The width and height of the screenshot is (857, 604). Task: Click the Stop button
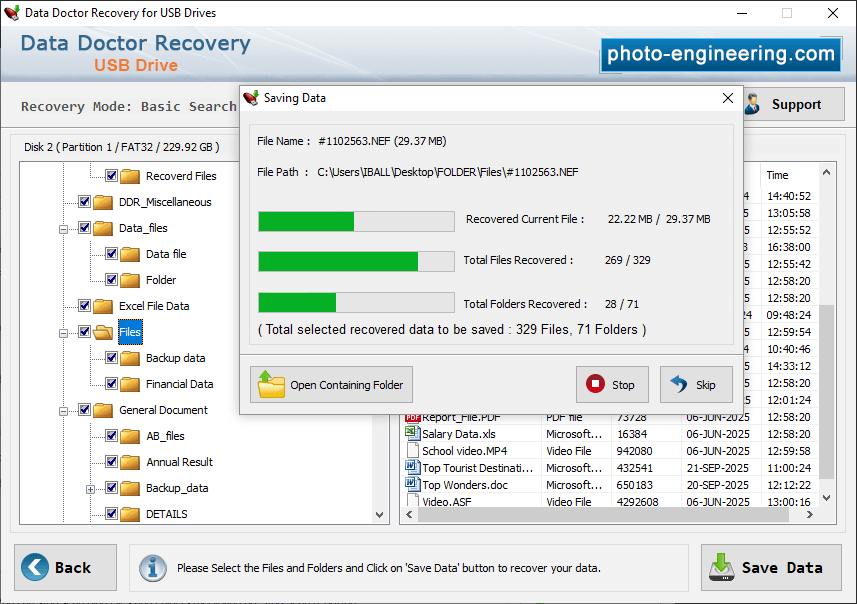pyautogui.click(x=612, y=384)
